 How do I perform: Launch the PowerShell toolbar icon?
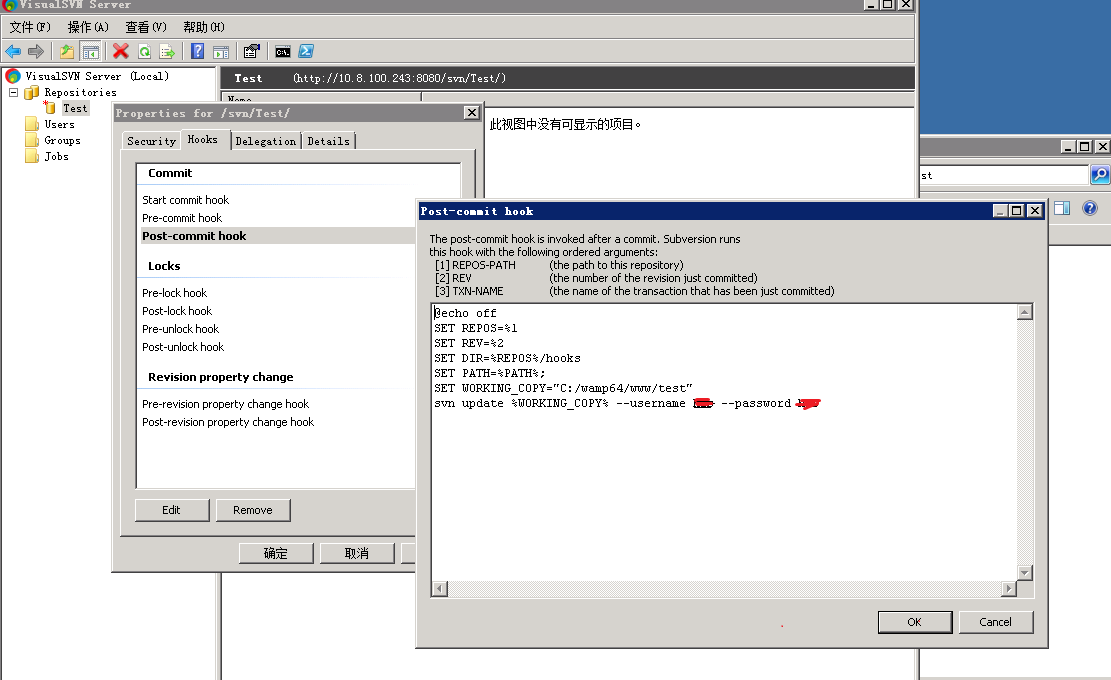click(306, 51)
